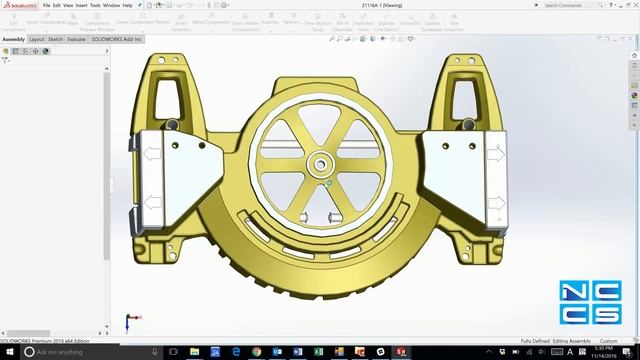Click Show Hidden Components tool
The width and height of the screenshot is (640, 360).
pos(245,23)
